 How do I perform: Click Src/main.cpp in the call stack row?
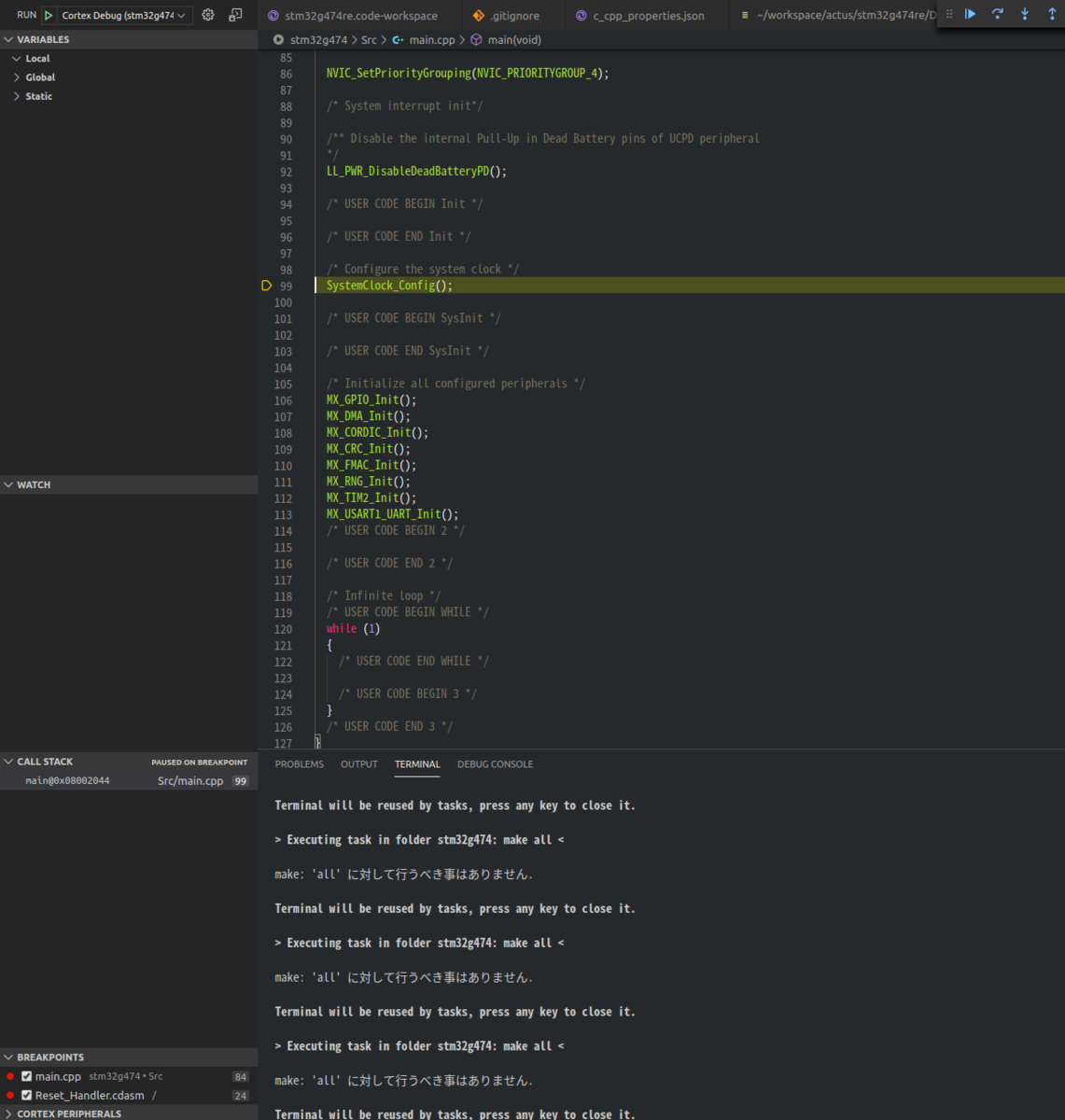click(x=190, y=781)
